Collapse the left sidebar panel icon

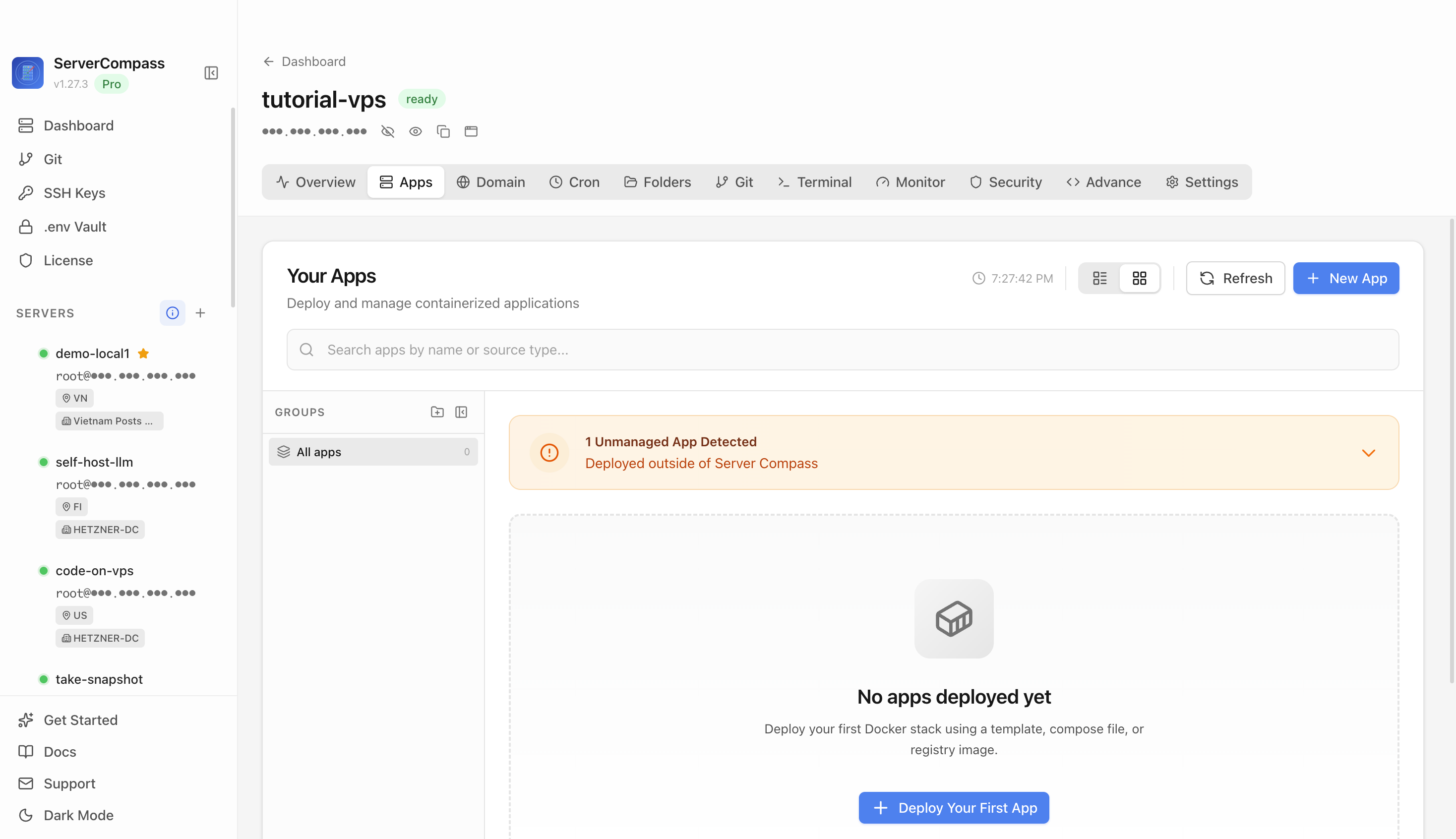(x=211, y=72)
